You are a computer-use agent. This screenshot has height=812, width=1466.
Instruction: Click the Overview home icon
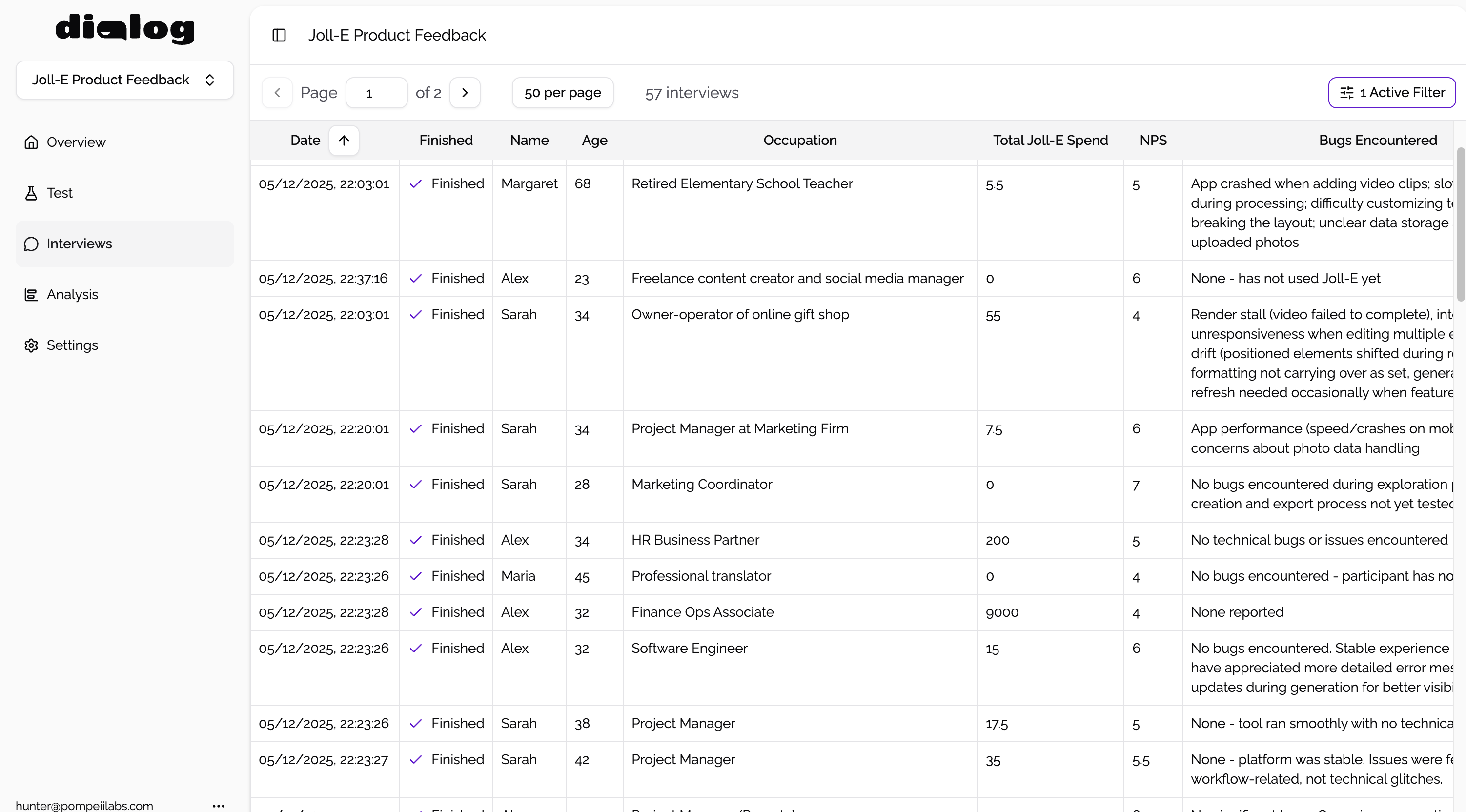click(31, 142)
